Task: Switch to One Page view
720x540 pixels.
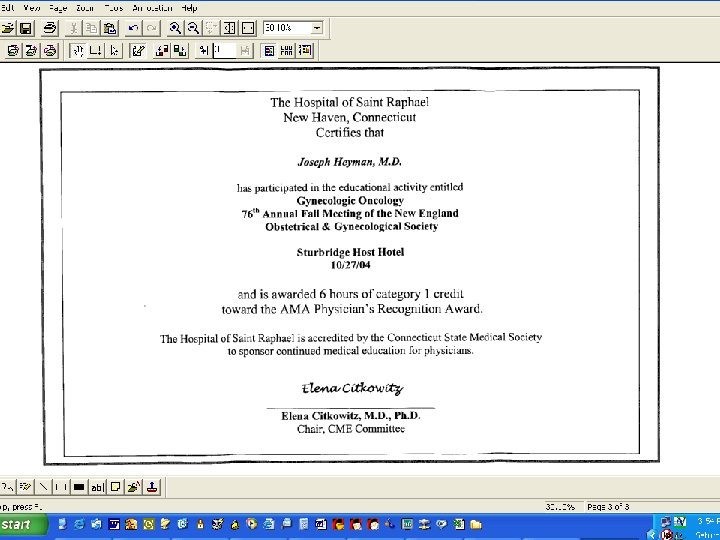Action: tap(269, 50)
